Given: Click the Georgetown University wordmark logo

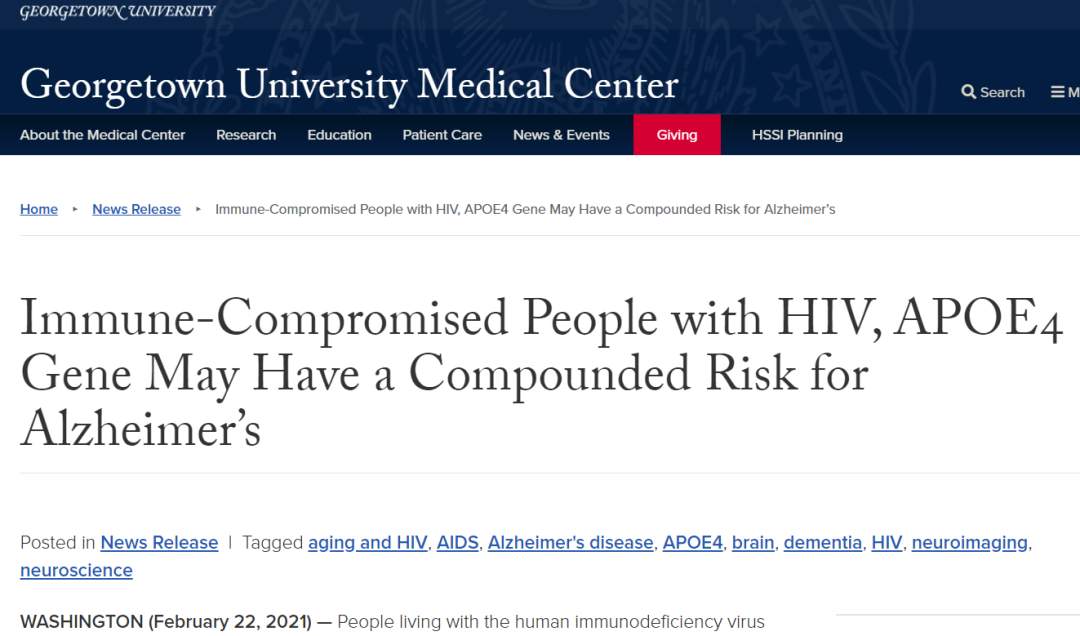Looking at the screenshot, I should pos(118,12).
